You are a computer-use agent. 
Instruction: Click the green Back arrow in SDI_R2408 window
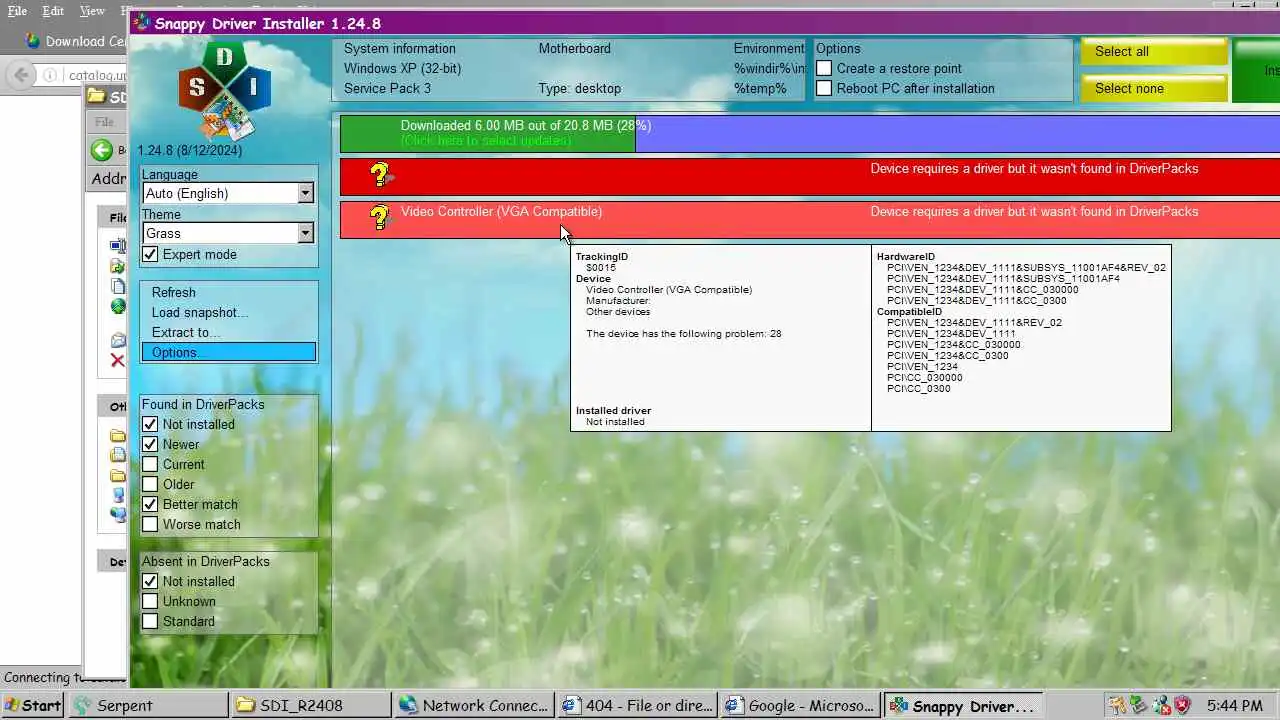click(102, 150)
